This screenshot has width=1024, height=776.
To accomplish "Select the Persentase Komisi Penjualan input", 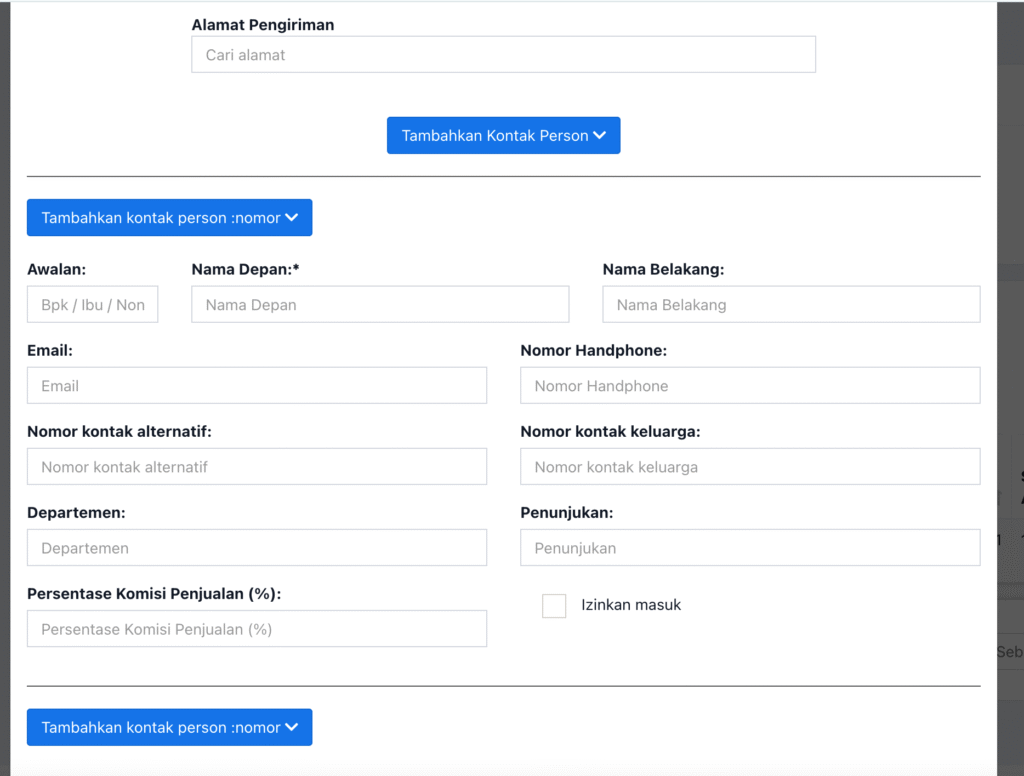I will (257, 629).
